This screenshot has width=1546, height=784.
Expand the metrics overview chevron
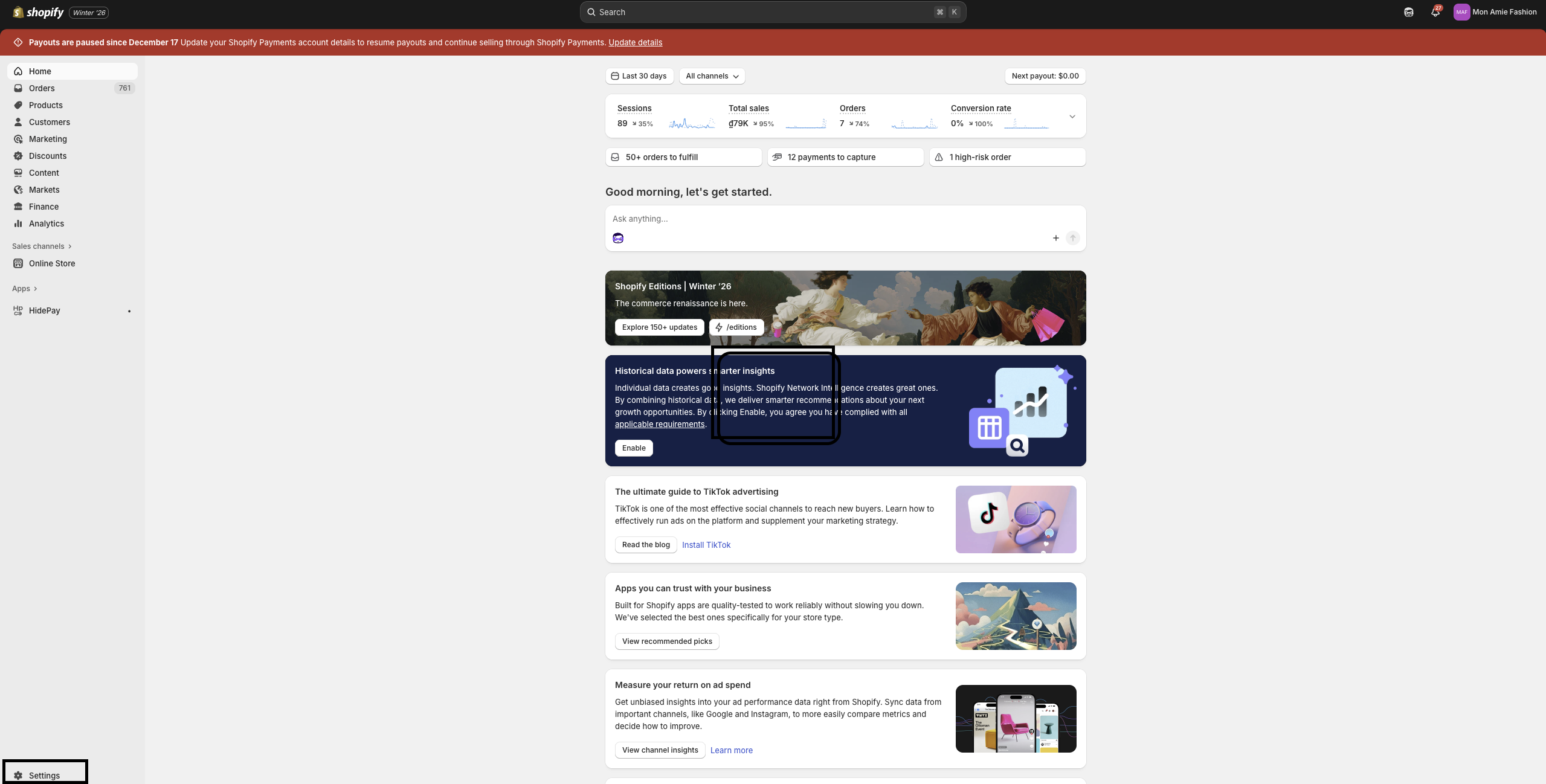point(1072,116)
